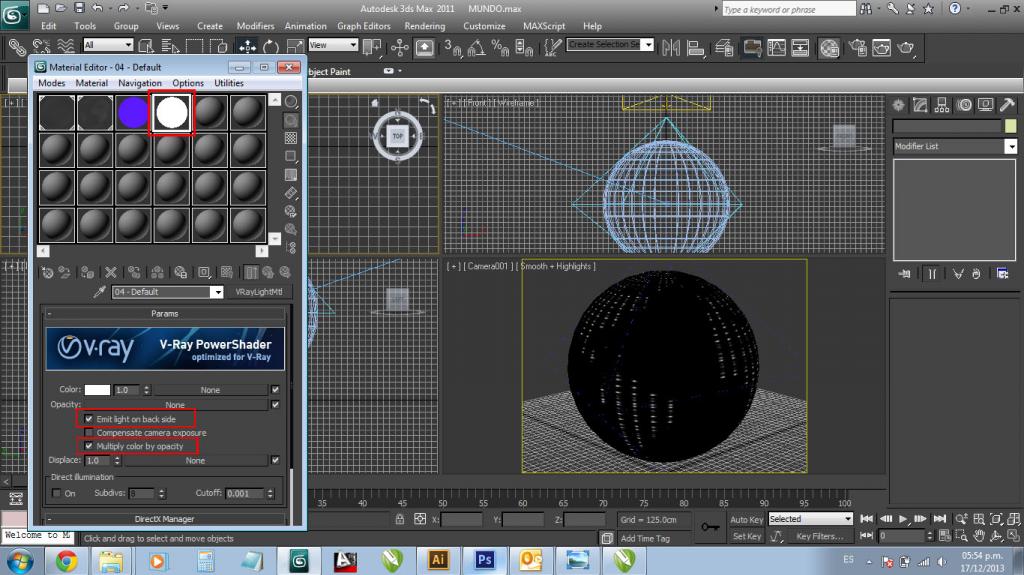The width and height of the screenshot is (1024, 575).
Task: Click the Mirror tool icon
Action: coord(671,47)
